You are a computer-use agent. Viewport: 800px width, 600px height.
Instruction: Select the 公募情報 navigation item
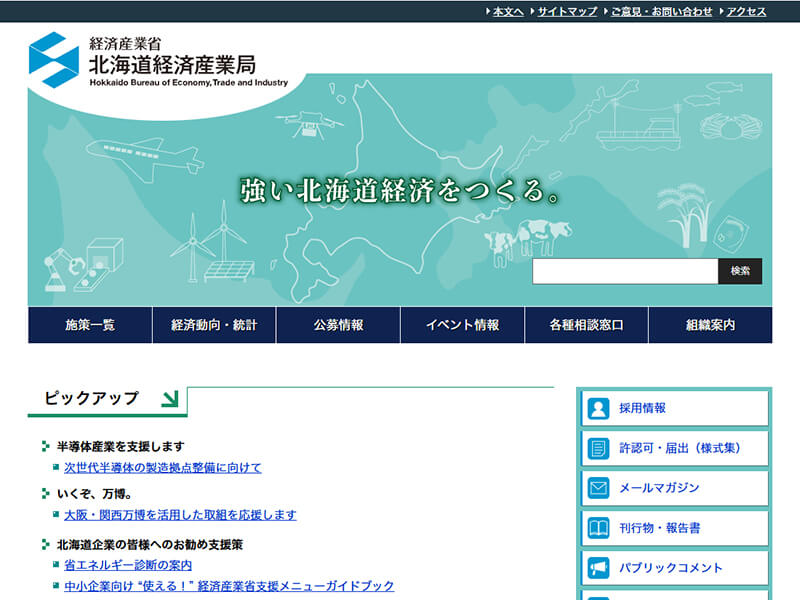point(338,325)
